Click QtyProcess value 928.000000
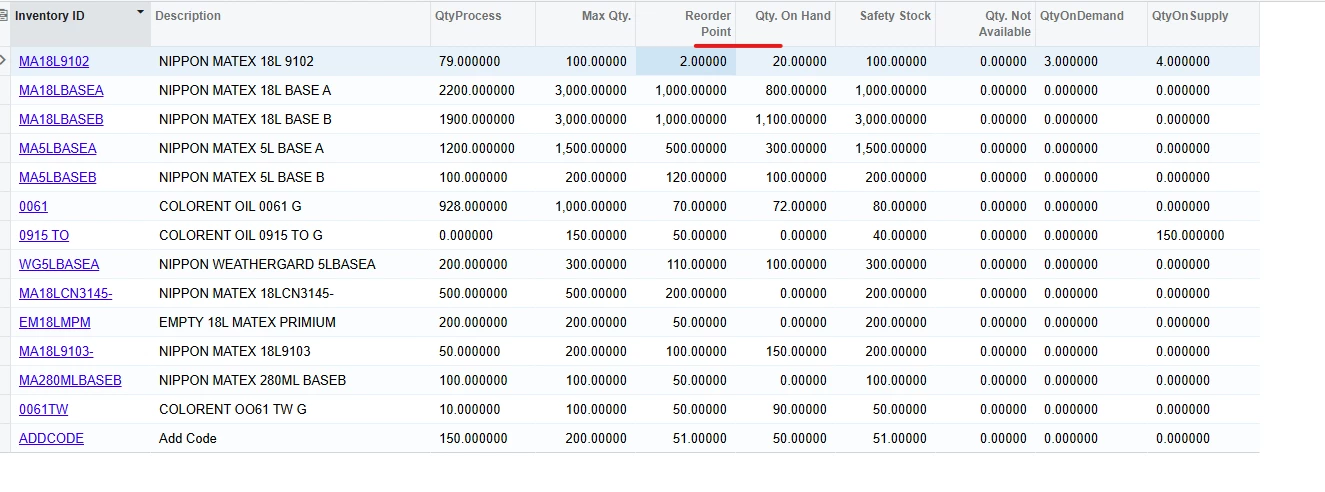Viewport: 1325px width, 492px height. point(473,206)
